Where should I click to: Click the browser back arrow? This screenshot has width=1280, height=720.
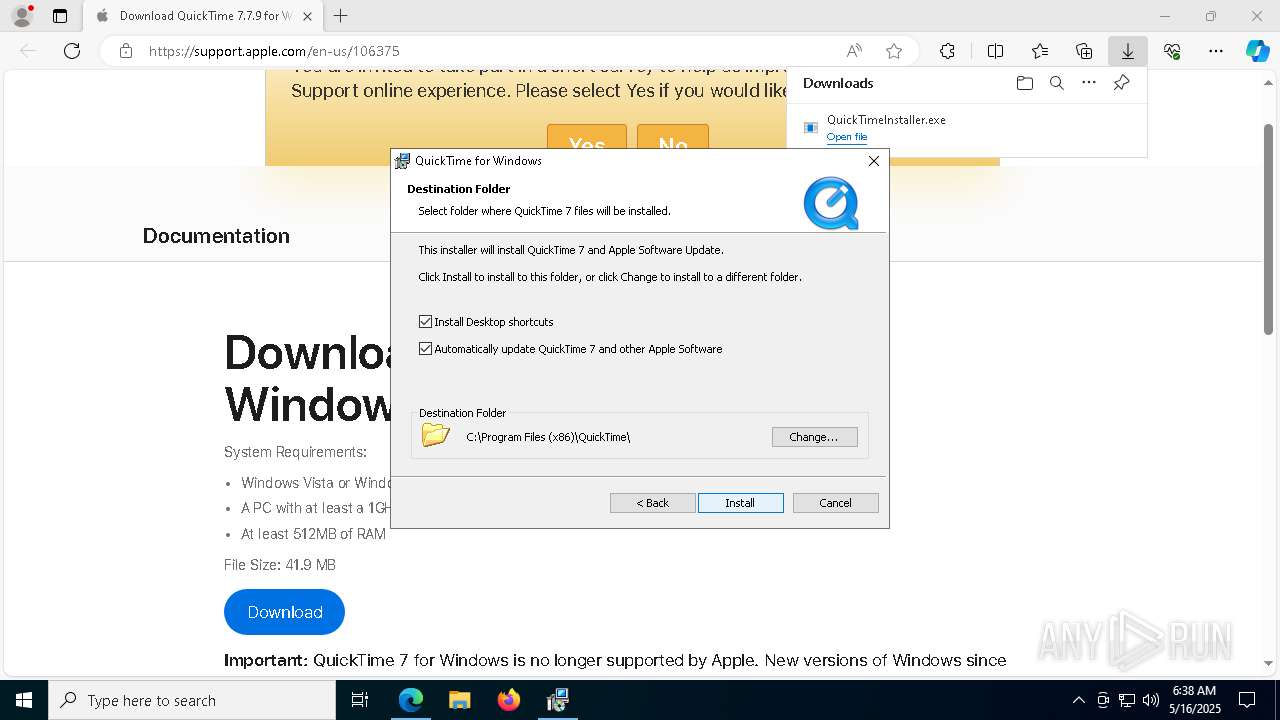[x=28, y=51]
